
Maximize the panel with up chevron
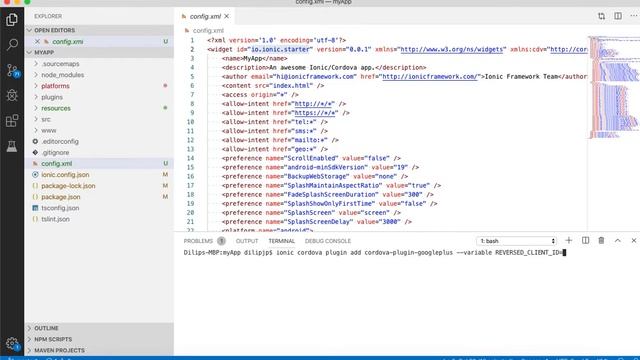tap(618, 240)
